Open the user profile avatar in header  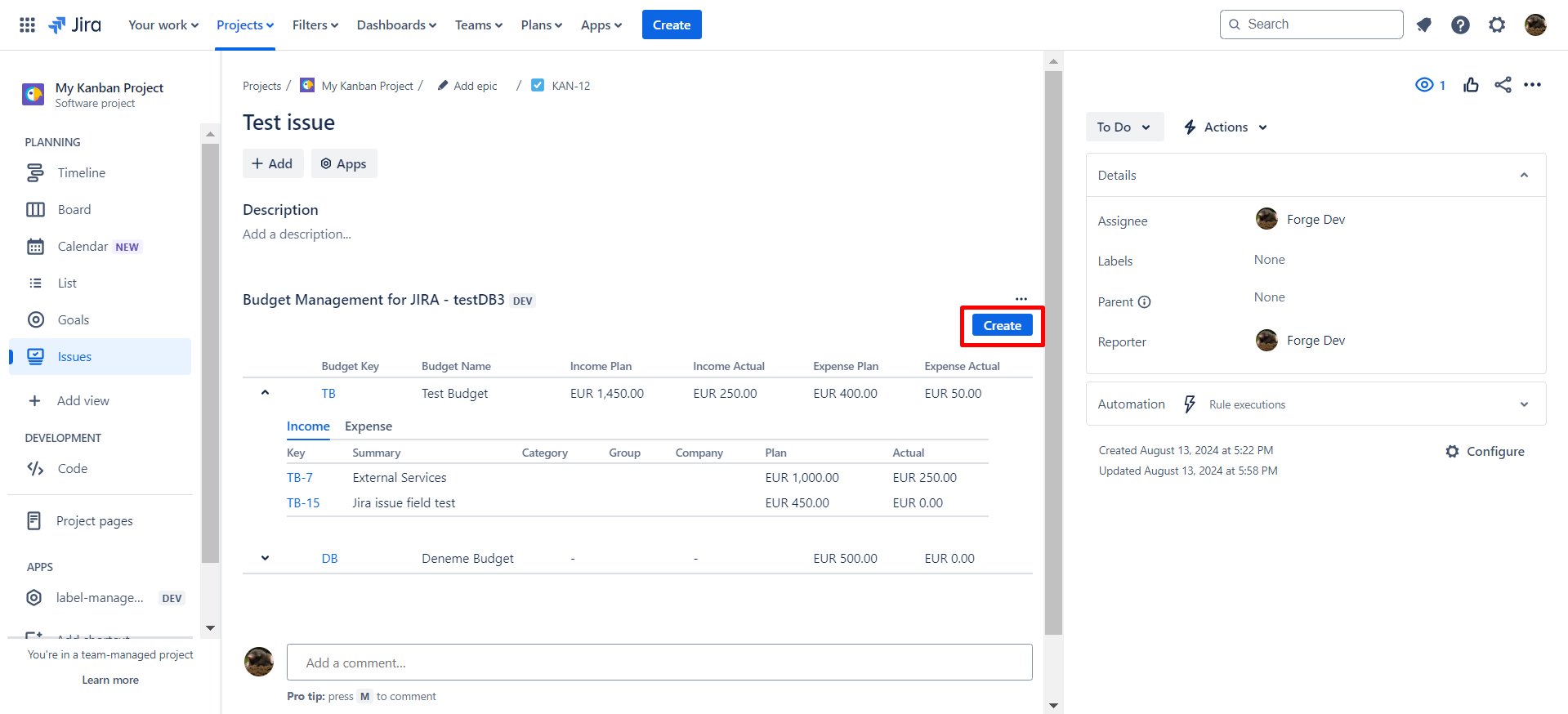click(x=1535, y=25)
